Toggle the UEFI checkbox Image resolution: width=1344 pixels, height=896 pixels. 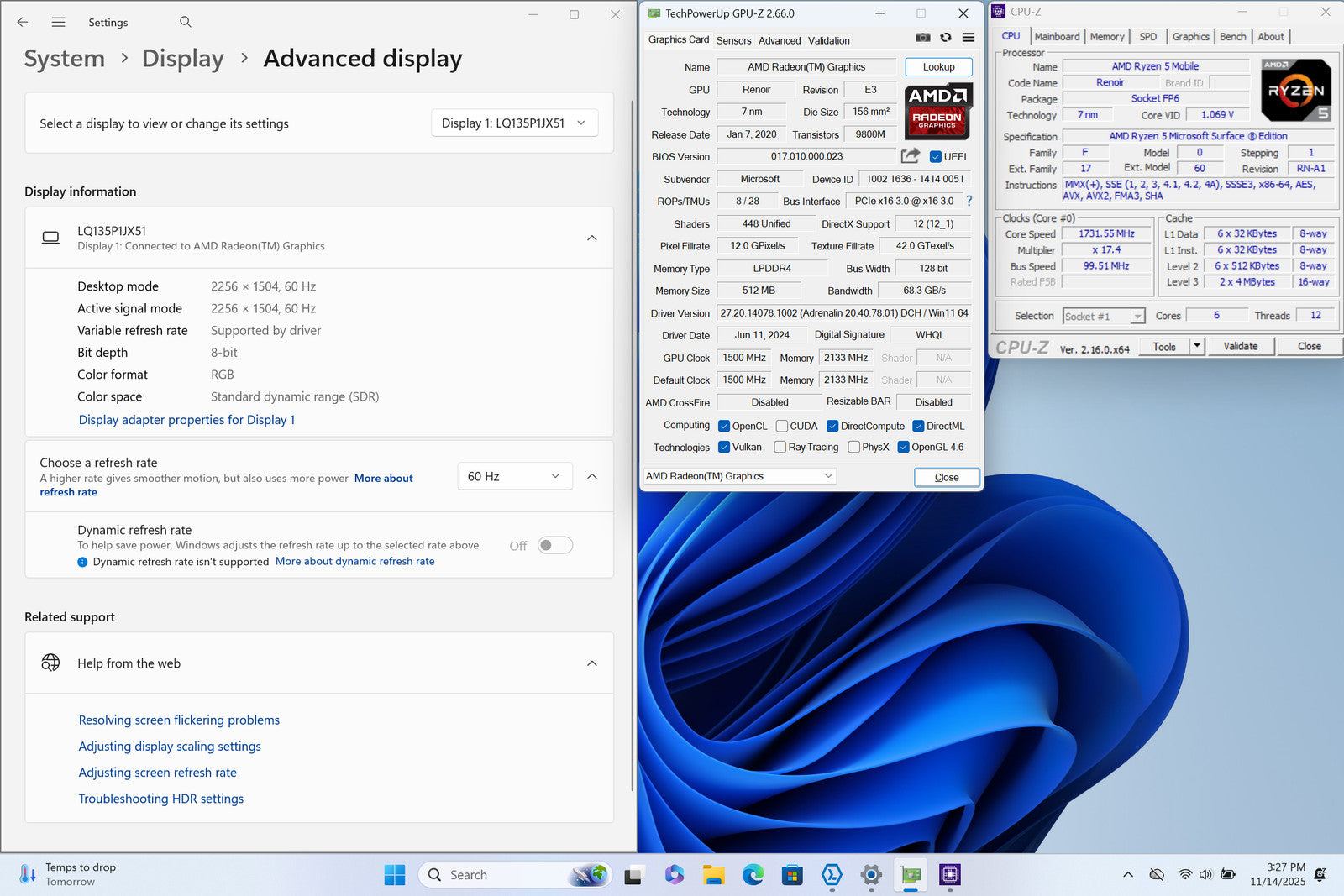(x=936, y=157)
